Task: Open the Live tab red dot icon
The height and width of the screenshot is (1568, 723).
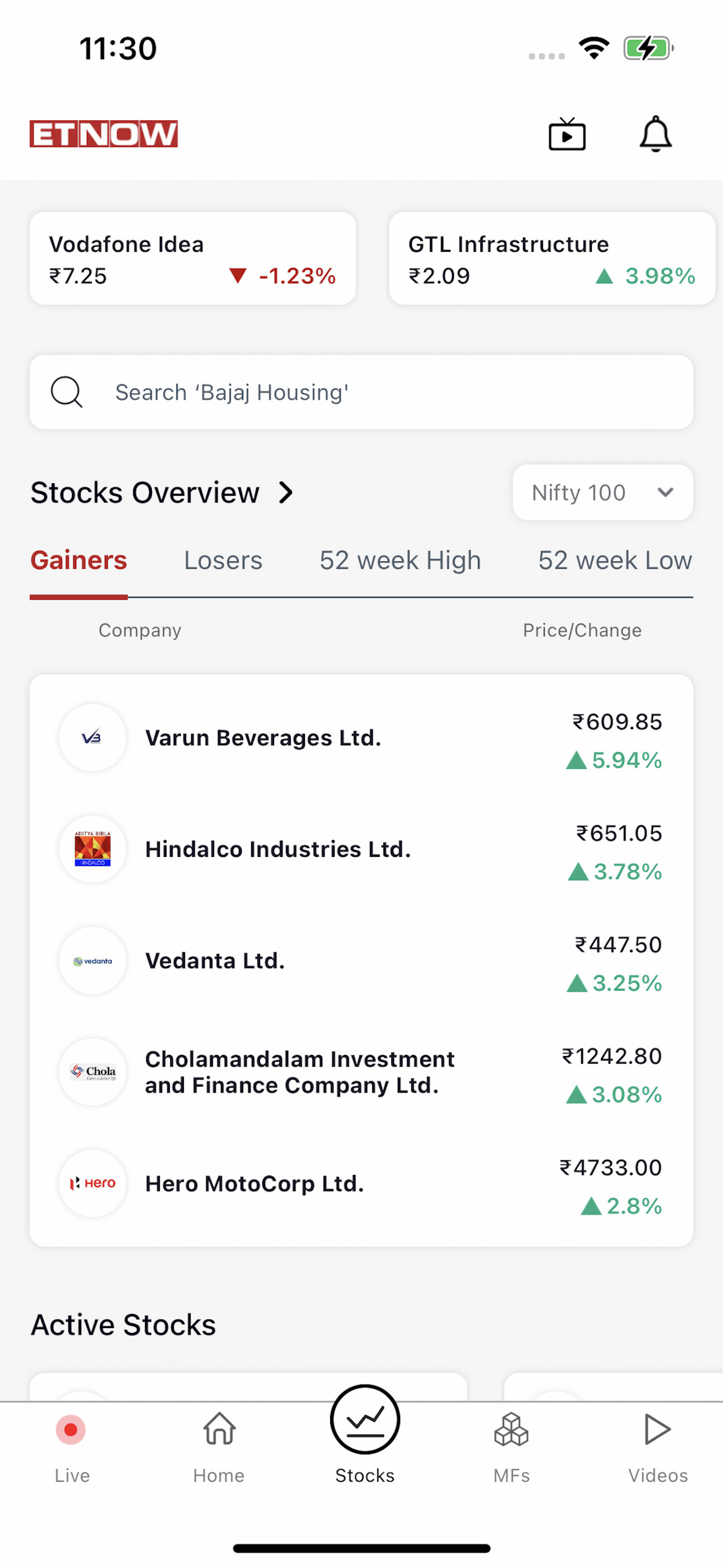Action: point(71,1429)
